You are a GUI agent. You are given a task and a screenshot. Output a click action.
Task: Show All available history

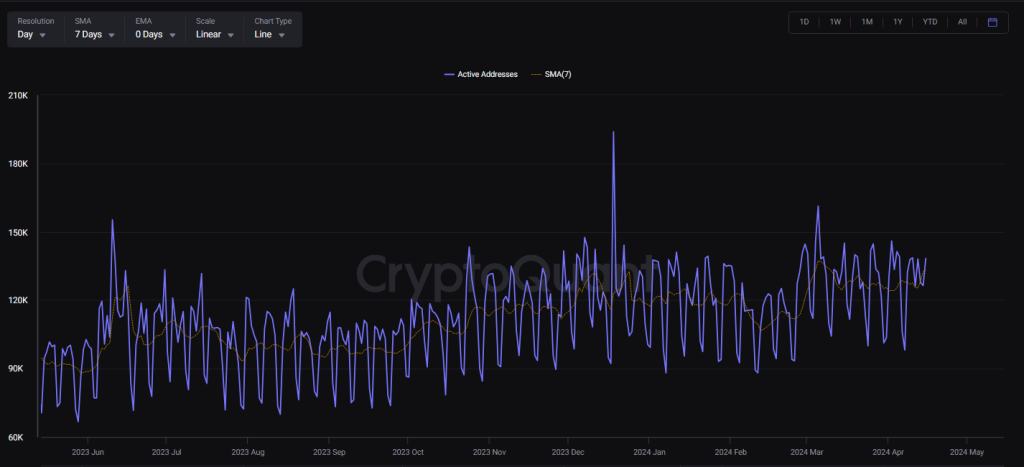click(x=962, y=22)
